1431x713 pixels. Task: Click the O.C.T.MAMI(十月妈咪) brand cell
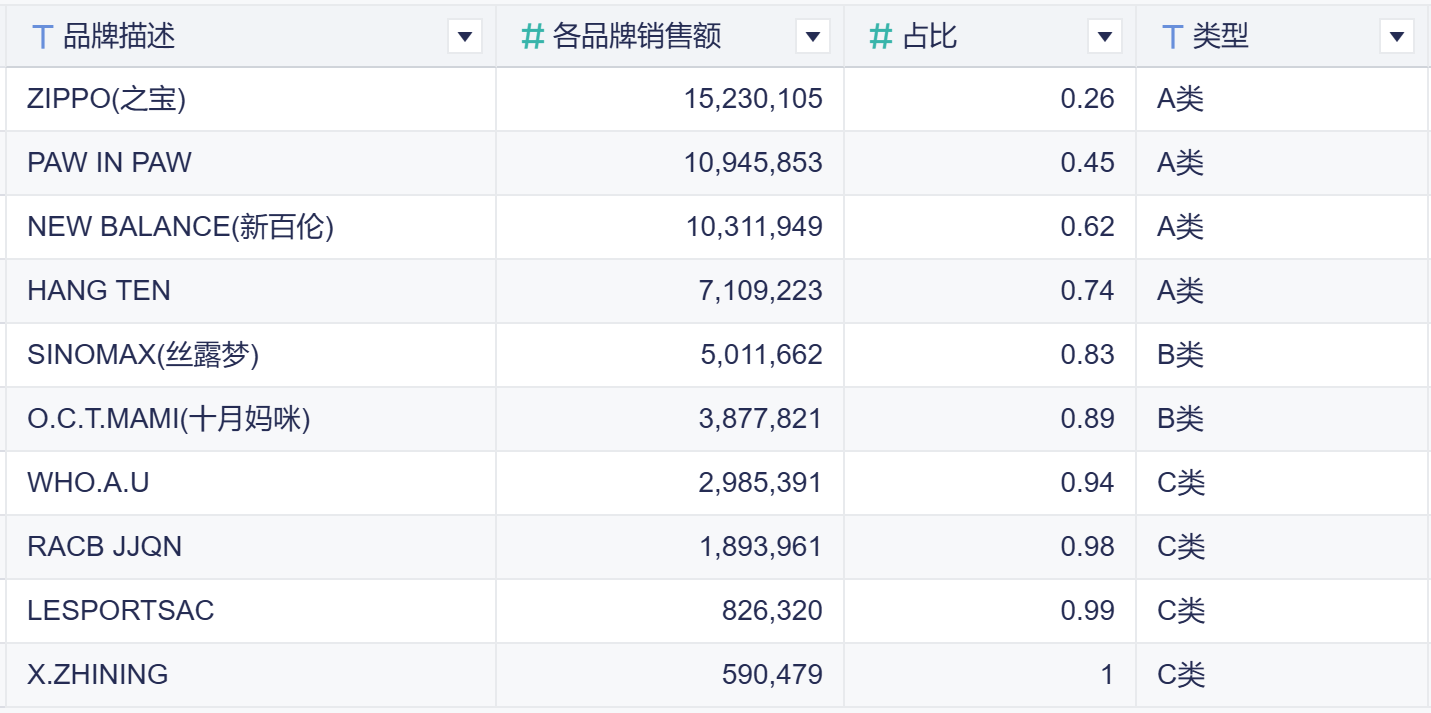[251, 419]
